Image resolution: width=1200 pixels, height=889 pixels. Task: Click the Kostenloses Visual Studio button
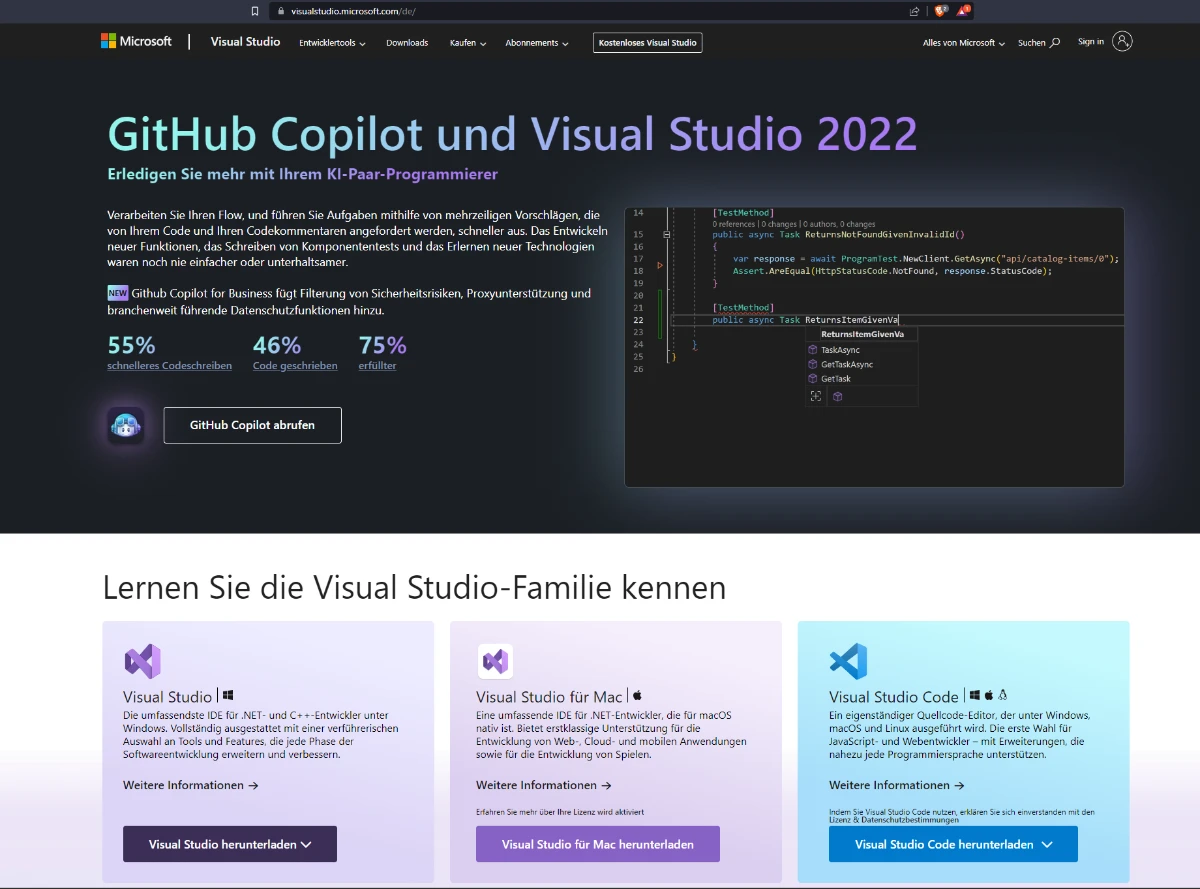(648, 43)
